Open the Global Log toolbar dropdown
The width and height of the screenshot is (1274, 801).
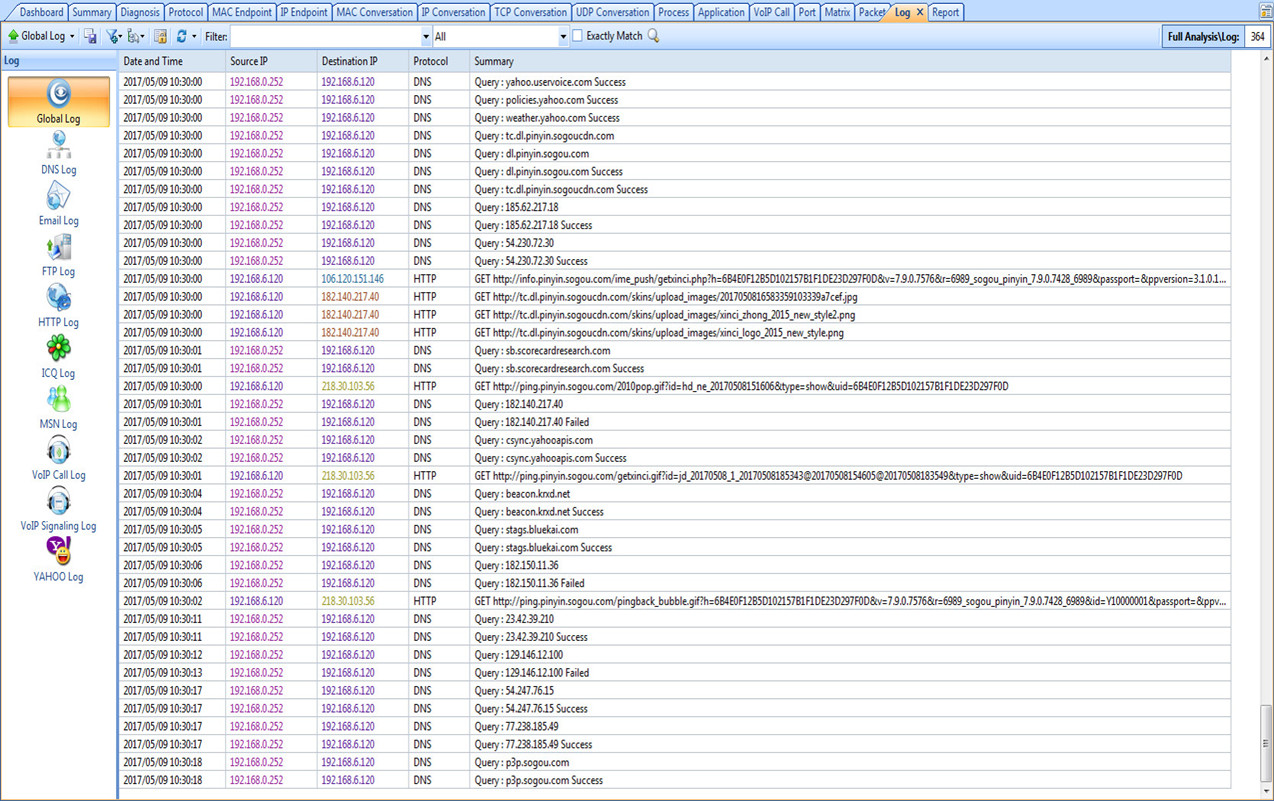pos(40,36)
